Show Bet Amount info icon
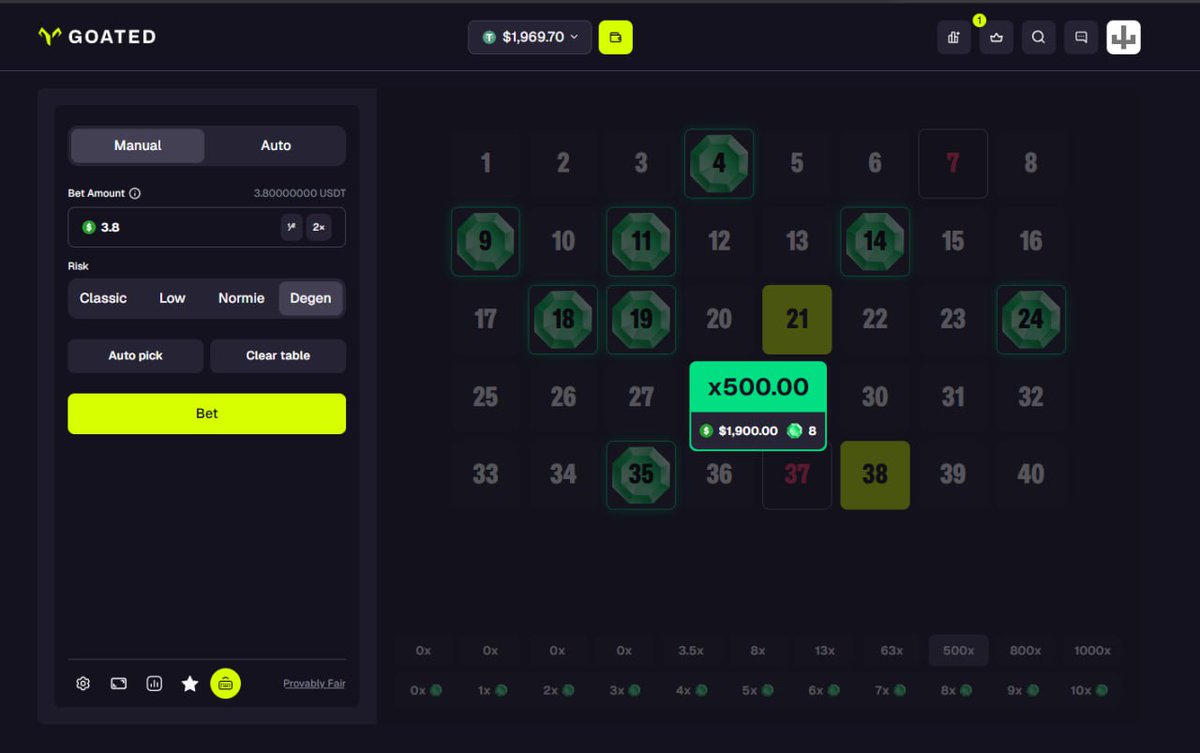The height and width of the screenshot is (753, 1200). [x=135, y=193]
